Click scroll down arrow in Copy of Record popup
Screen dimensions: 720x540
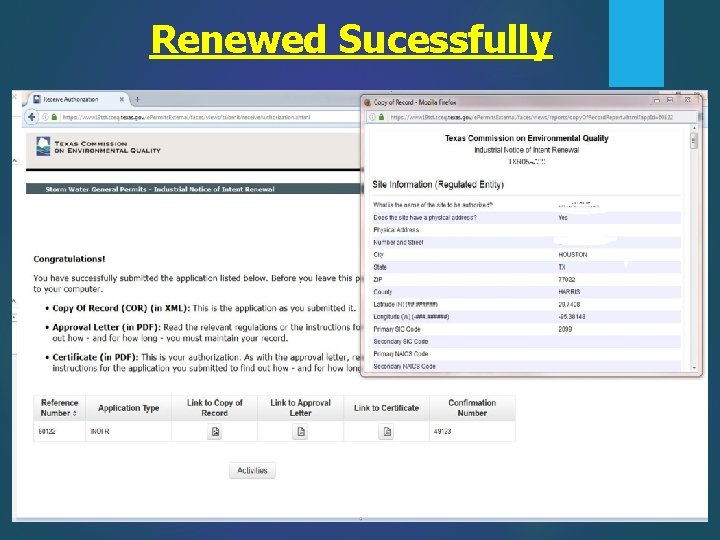coord(694,368)
